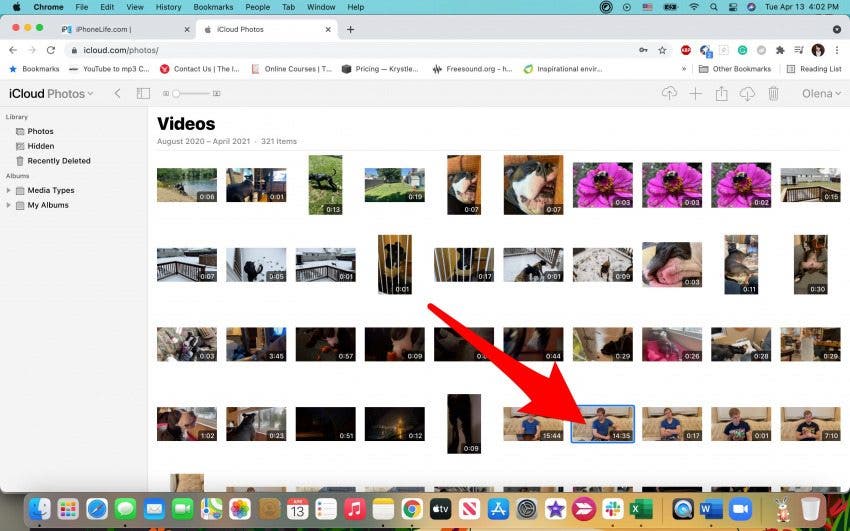This screenshot has height=531, width=850.
Task: Close the iCloud Photos tab
Action: point(328,29)
